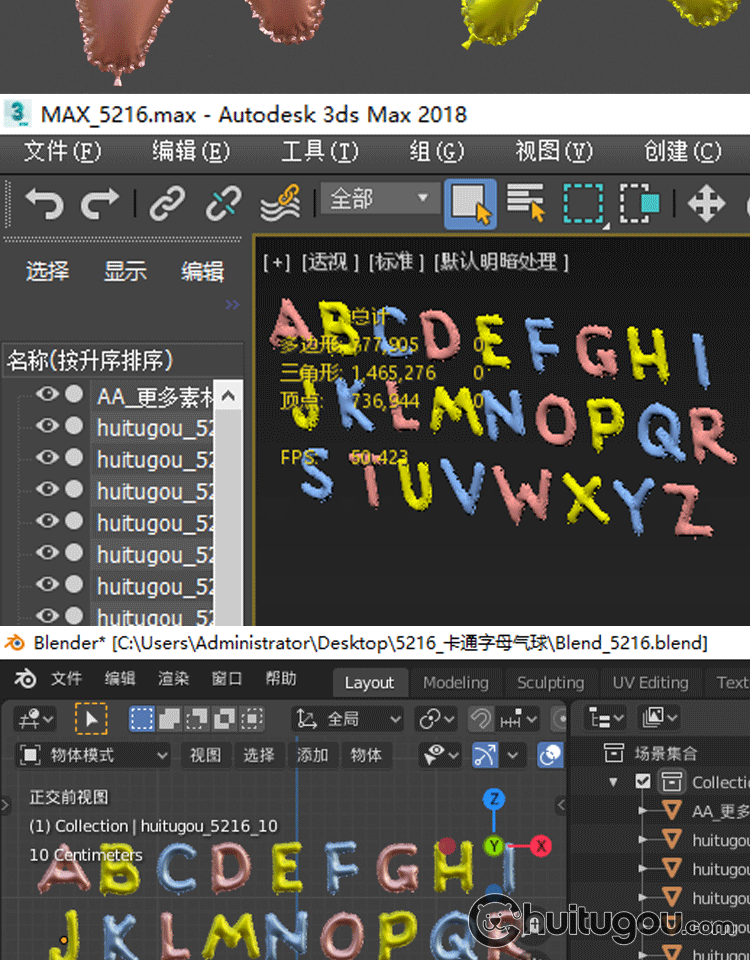
Task: Choose the Select and Move tool
Action: pos(706,203)
